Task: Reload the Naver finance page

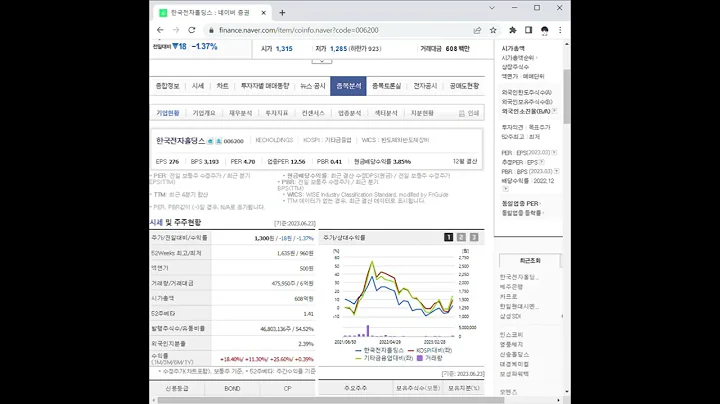Action: click(x=191, y=30)
